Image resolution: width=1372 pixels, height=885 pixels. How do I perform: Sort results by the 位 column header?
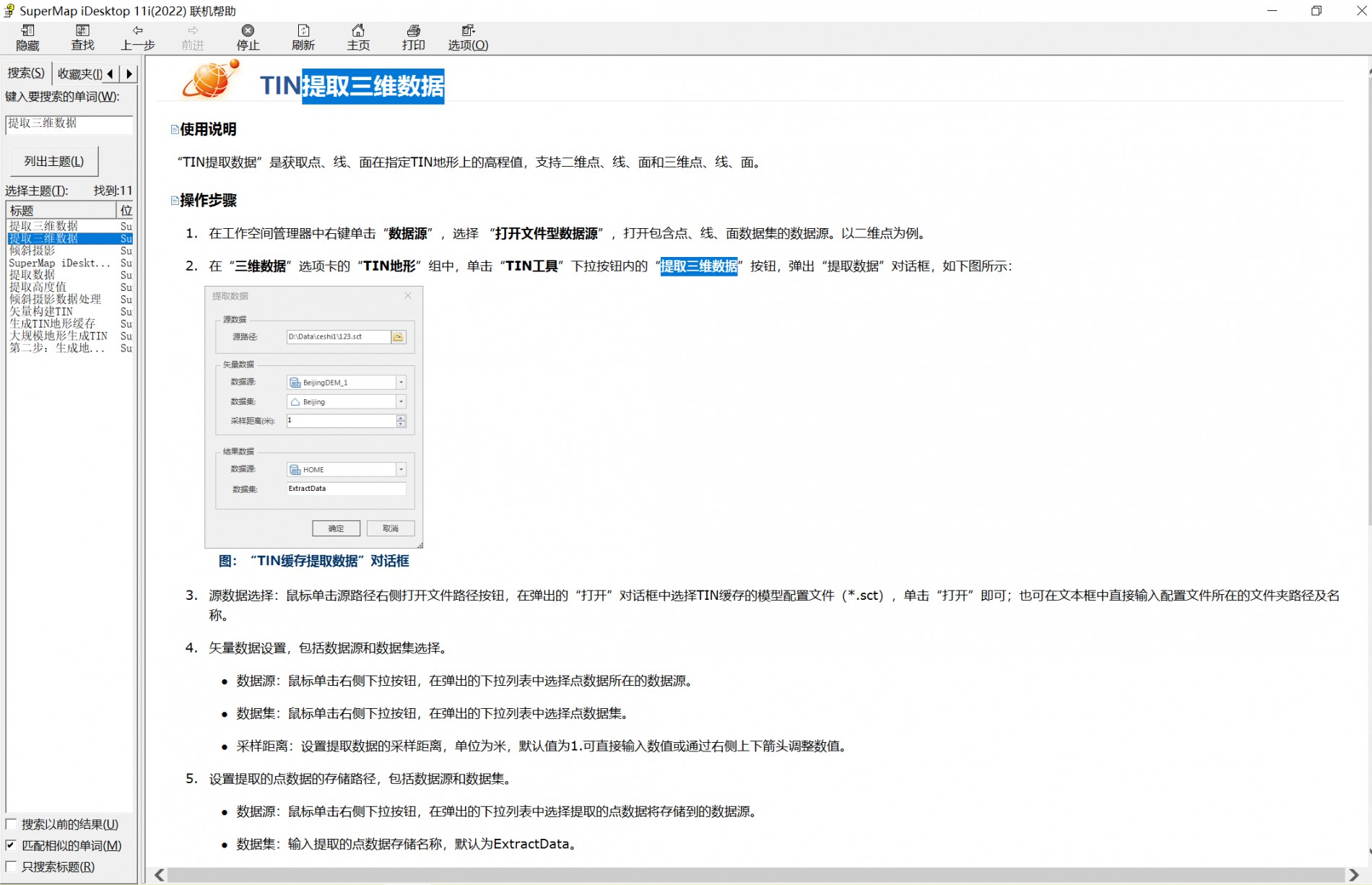126,210
